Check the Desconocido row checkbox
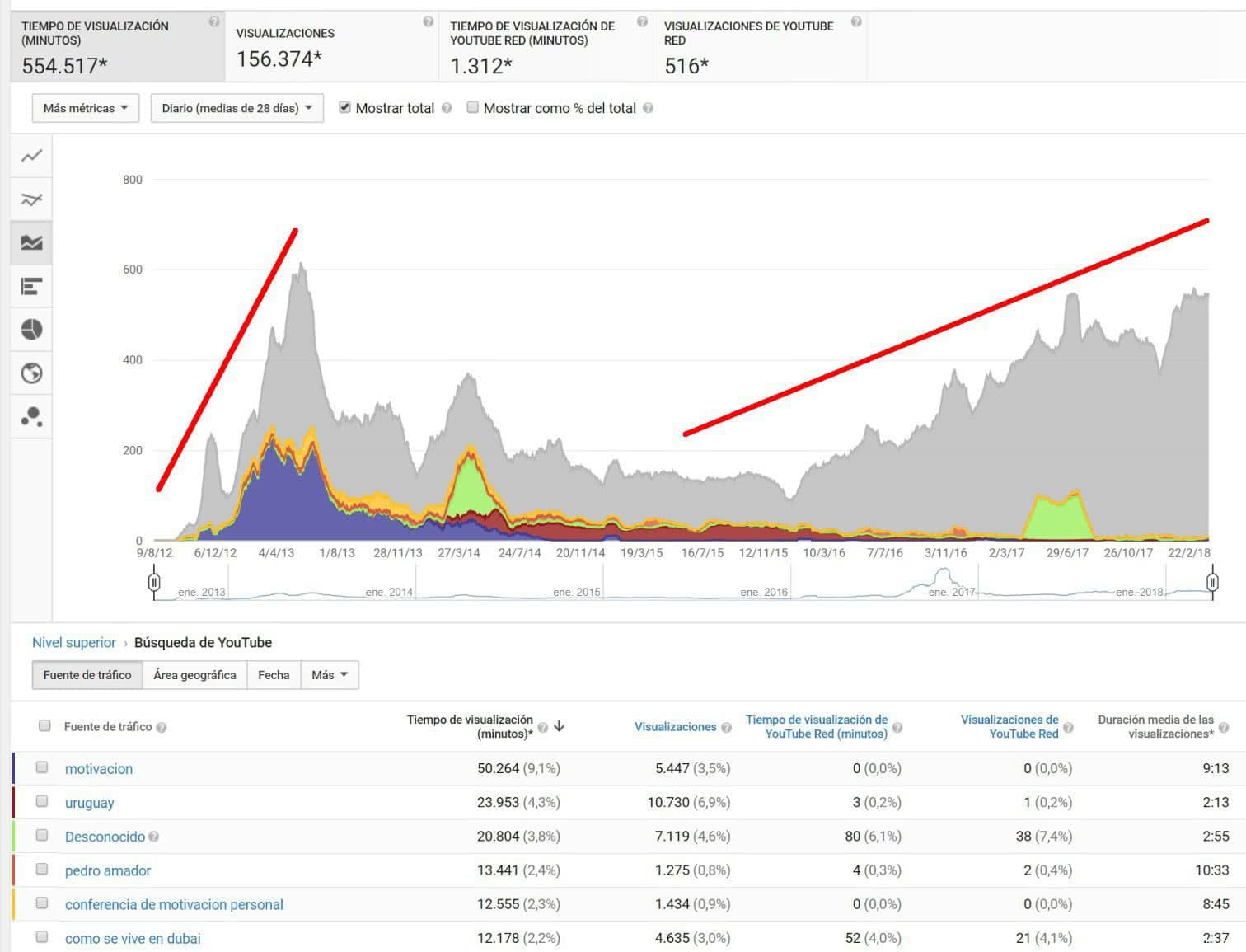This screenshot has width=1246, height=952. pyautogui.click(x=42, y=835)
